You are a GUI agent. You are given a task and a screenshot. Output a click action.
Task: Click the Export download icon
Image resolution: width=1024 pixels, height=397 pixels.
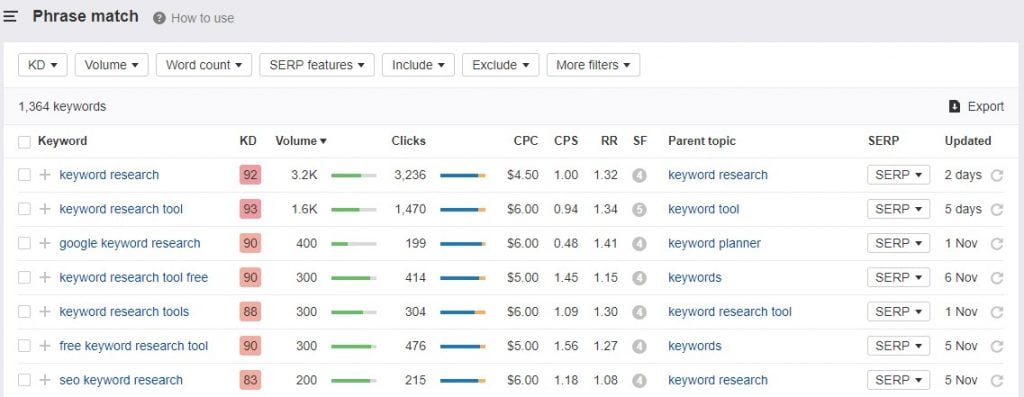click(955, 106)
